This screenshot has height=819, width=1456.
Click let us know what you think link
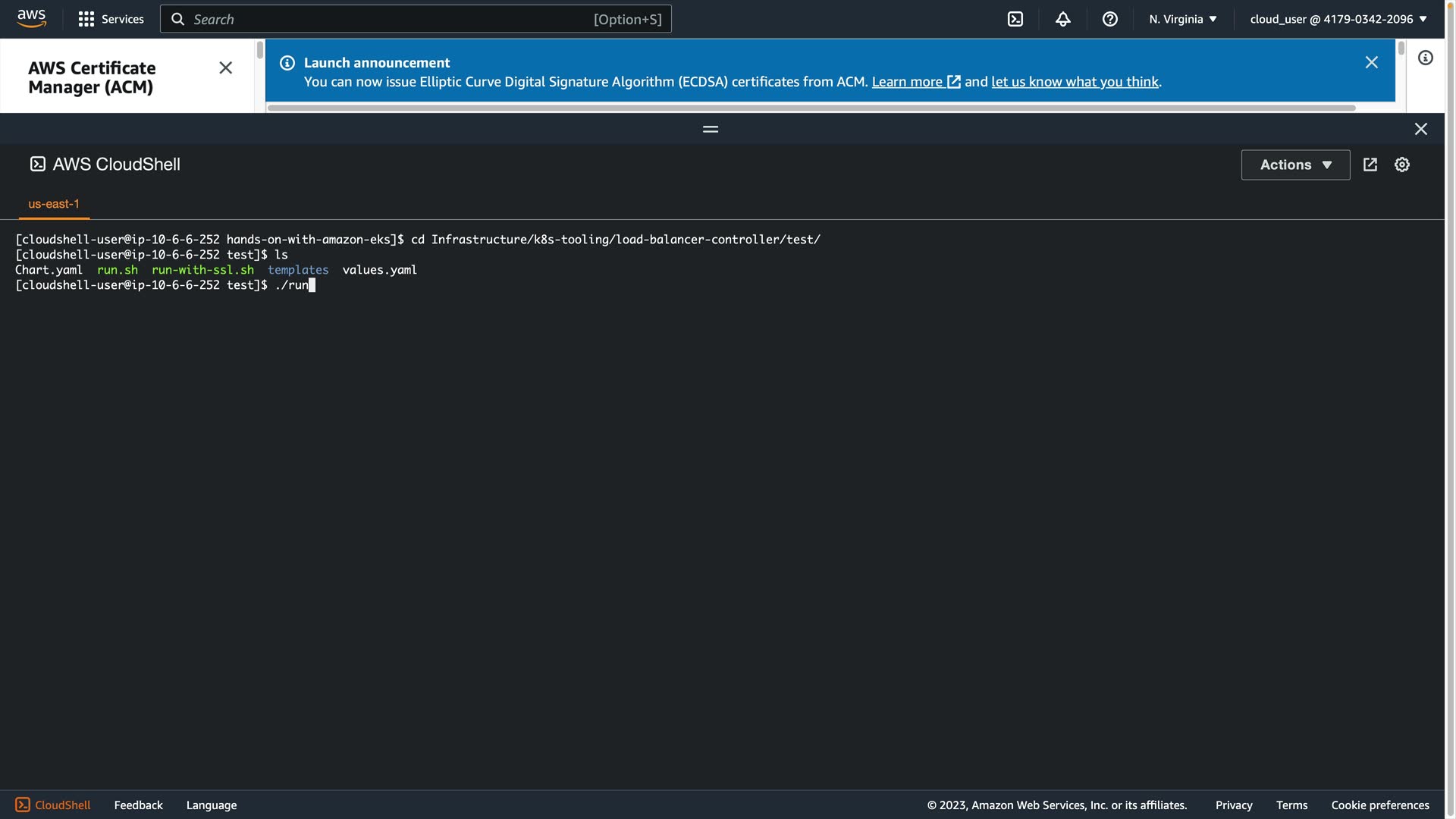click(x=1075, y=82)
